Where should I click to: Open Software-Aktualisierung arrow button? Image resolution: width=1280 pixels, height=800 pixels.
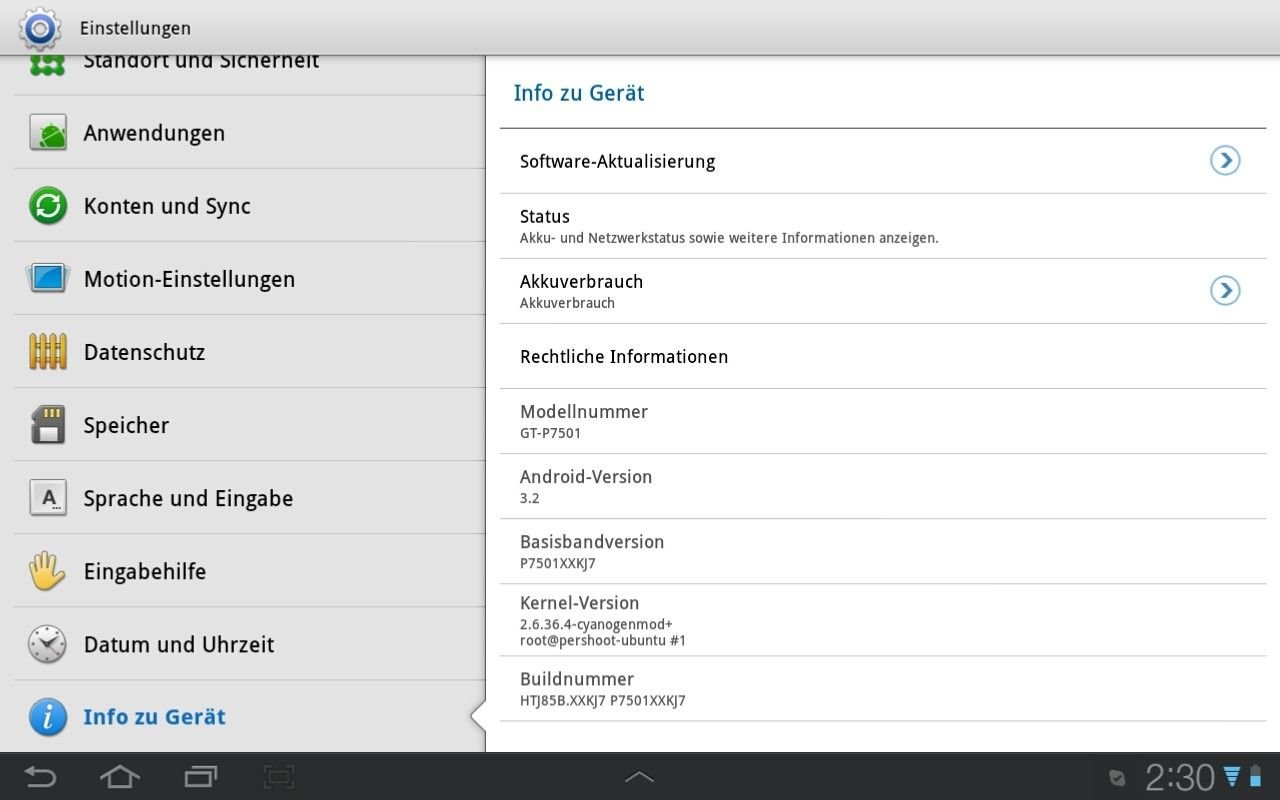click(x=1225, y=161)
